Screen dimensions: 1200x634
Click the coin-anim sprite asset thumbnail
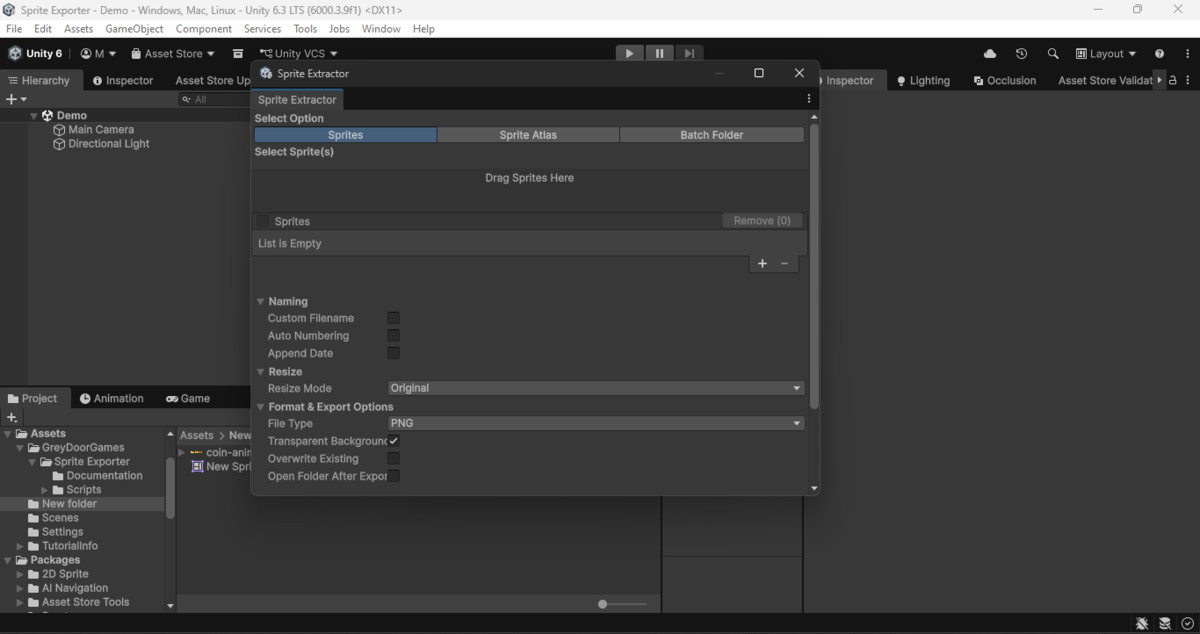click(x=196, y=453)
